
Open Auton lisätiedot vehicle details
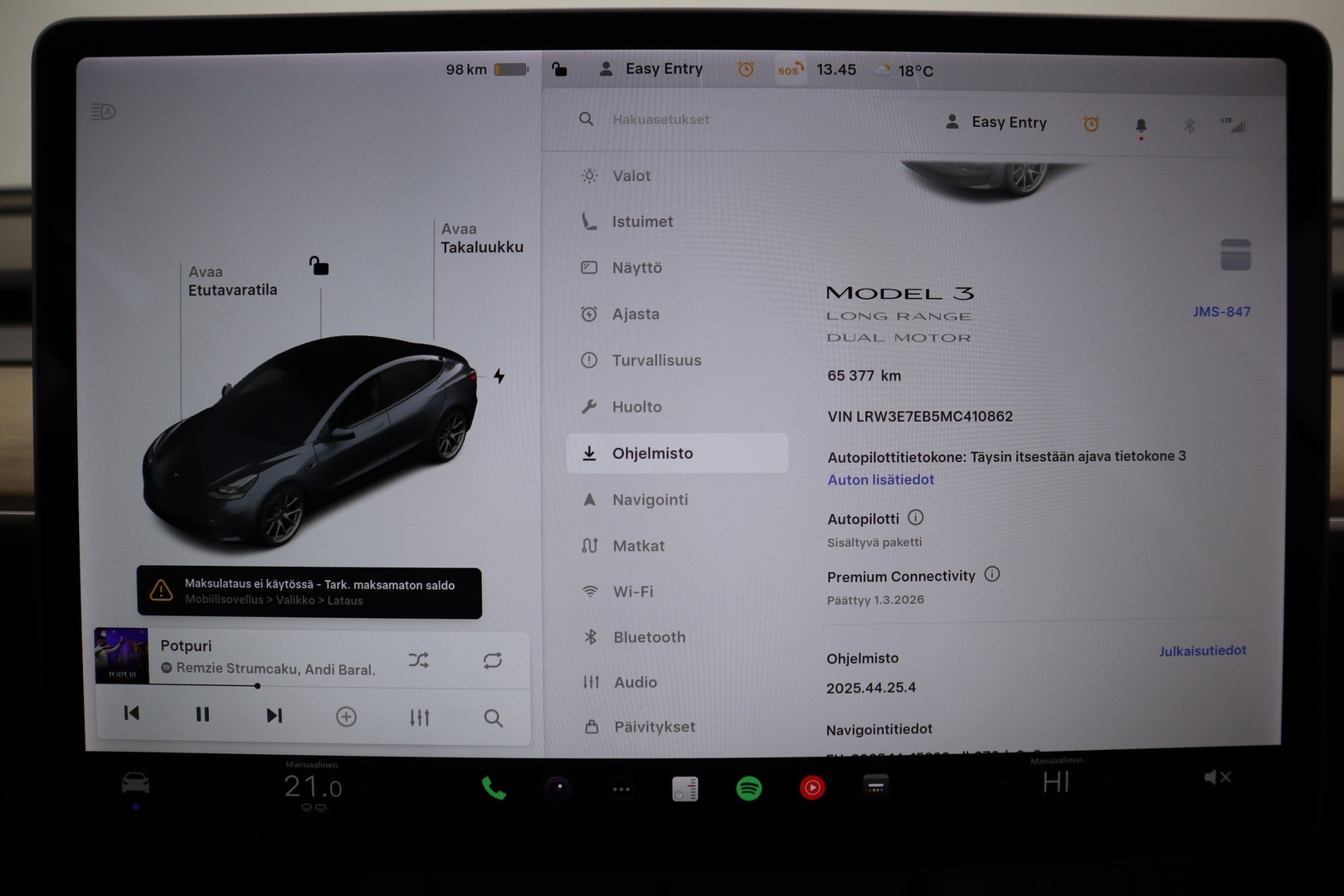click(880, 480)
